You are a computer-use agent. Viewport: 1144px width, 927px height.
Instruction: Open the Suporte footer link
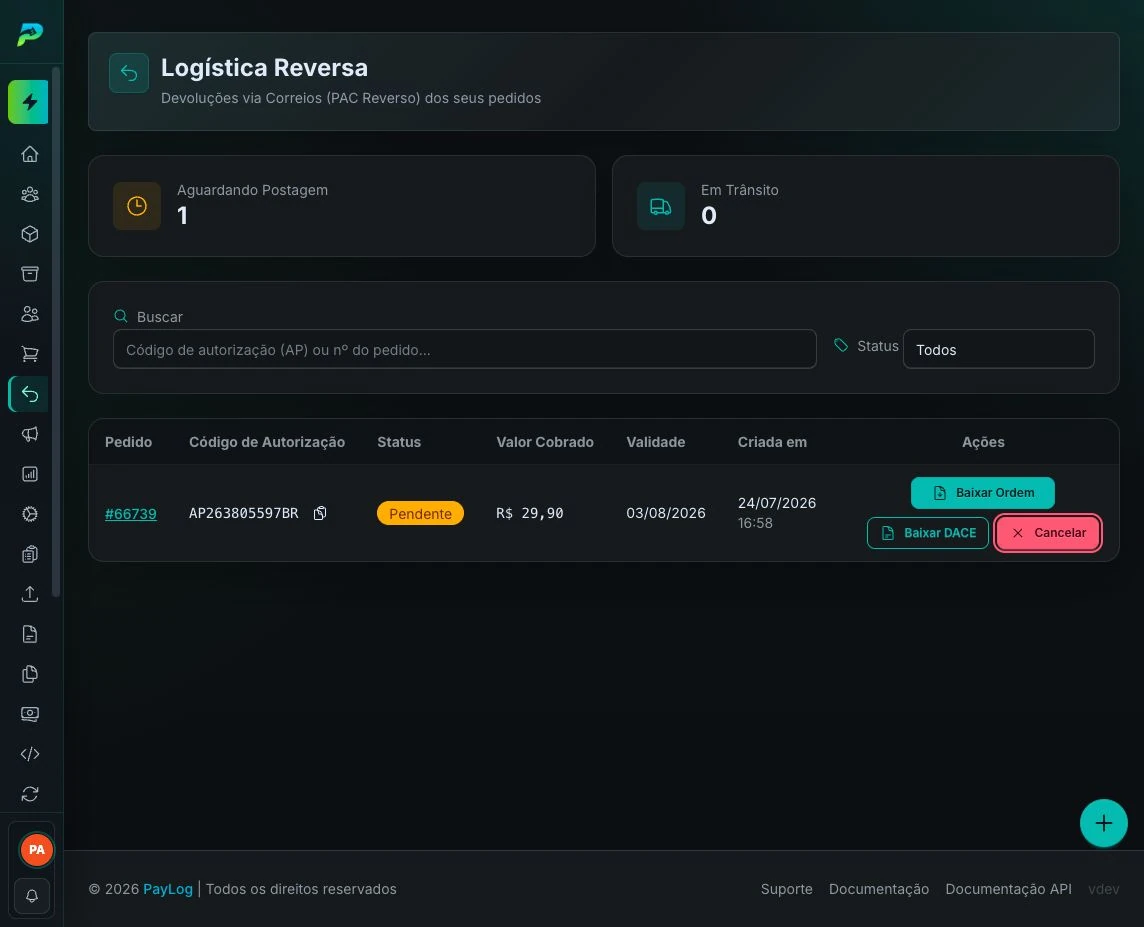(x=786, y=889)
